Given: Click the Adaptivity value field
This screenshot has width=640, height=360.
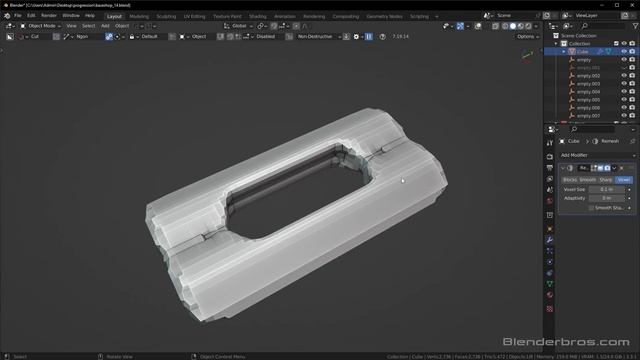Looking at the screenshot, I should pyautogui.click(x=607, y=198).
